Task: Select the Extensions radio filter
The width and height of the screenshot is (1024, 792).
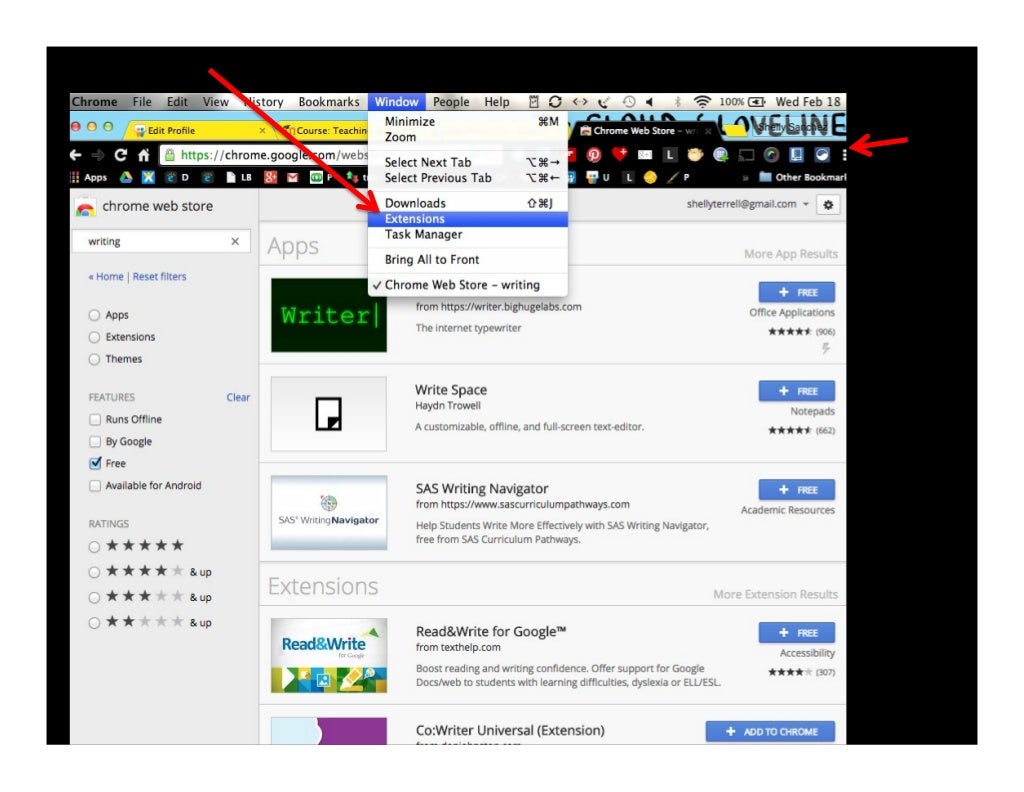Action: (x=94, y=337)
